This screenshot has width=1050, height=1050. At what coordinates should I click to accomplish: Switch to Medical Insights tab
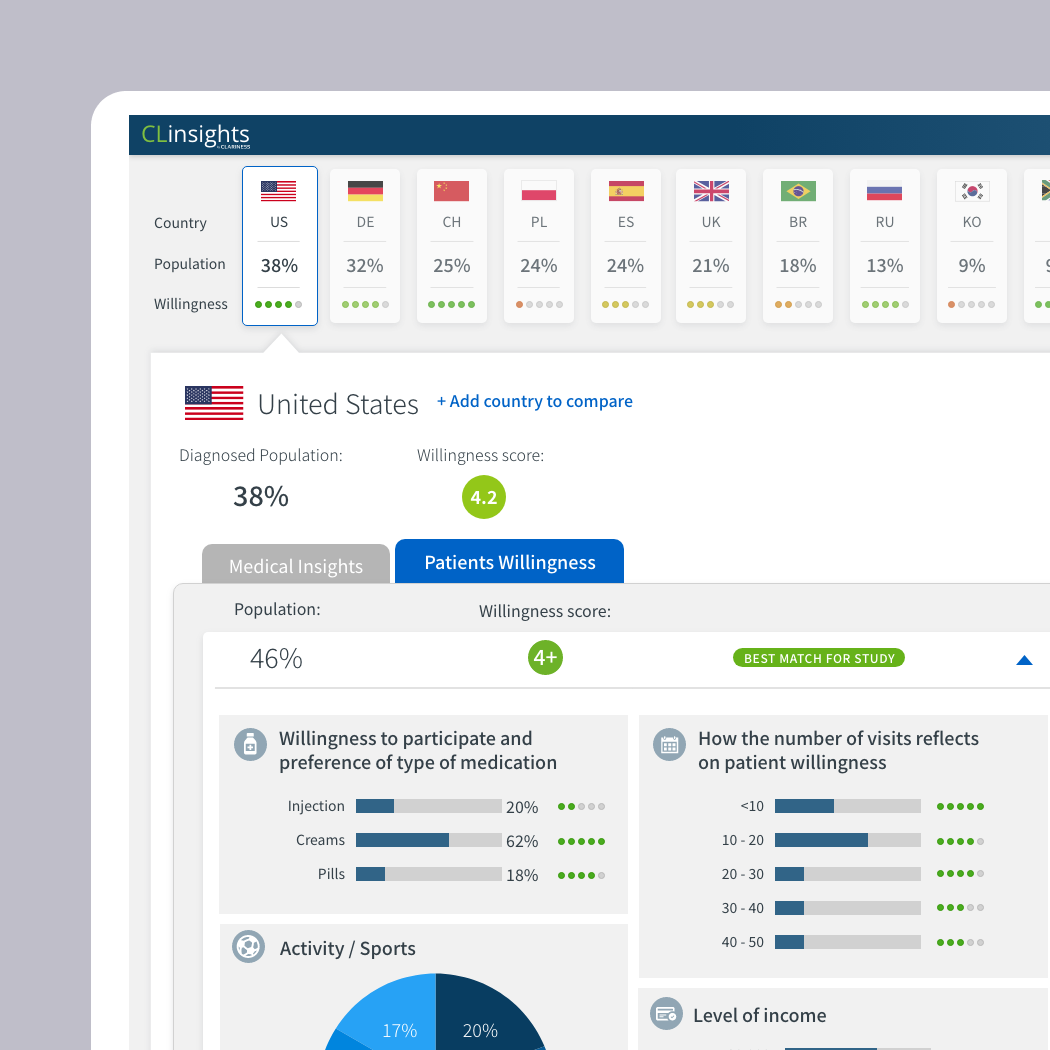[x=296, y=565]
